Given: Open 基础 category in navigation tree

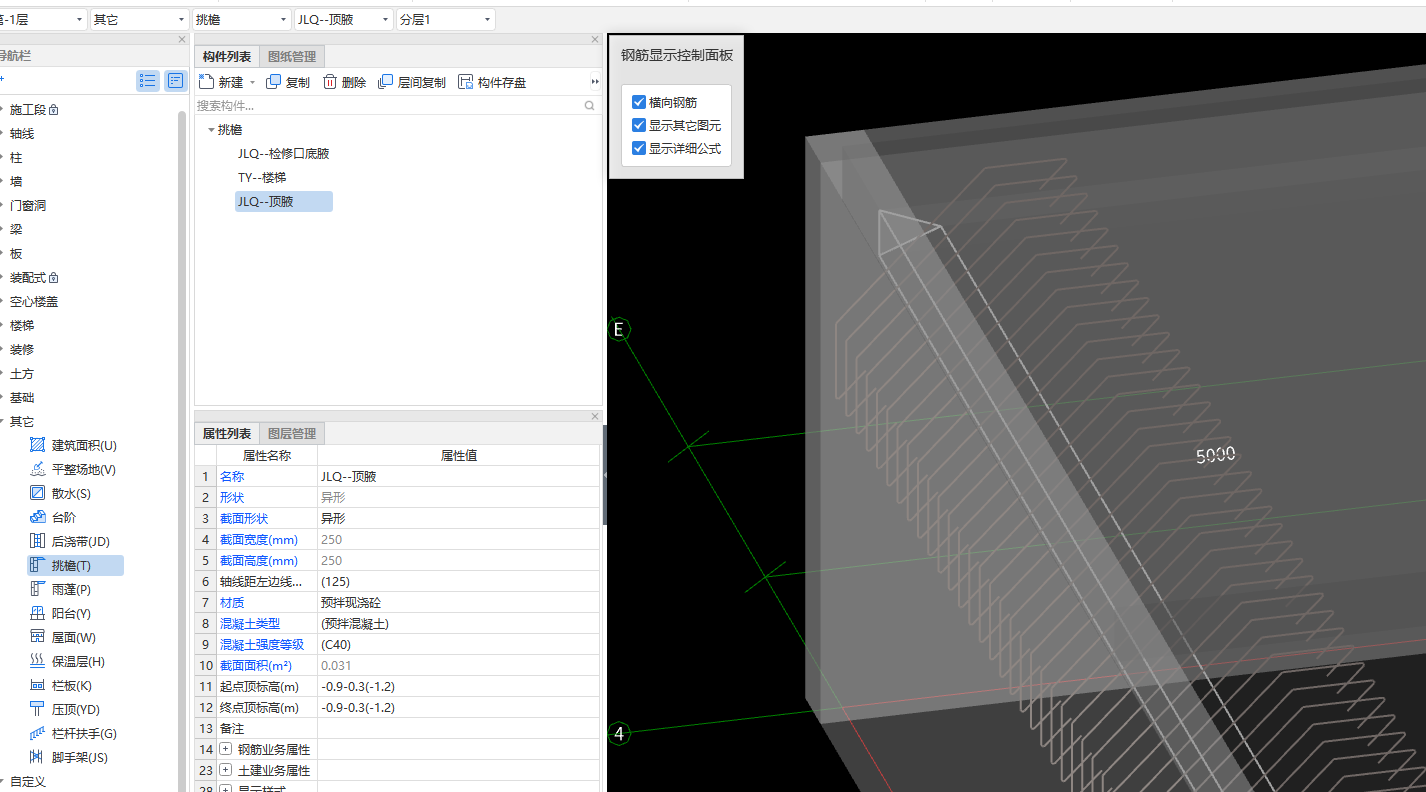Looking at the screenshot, I should click(x=22, y=397).
